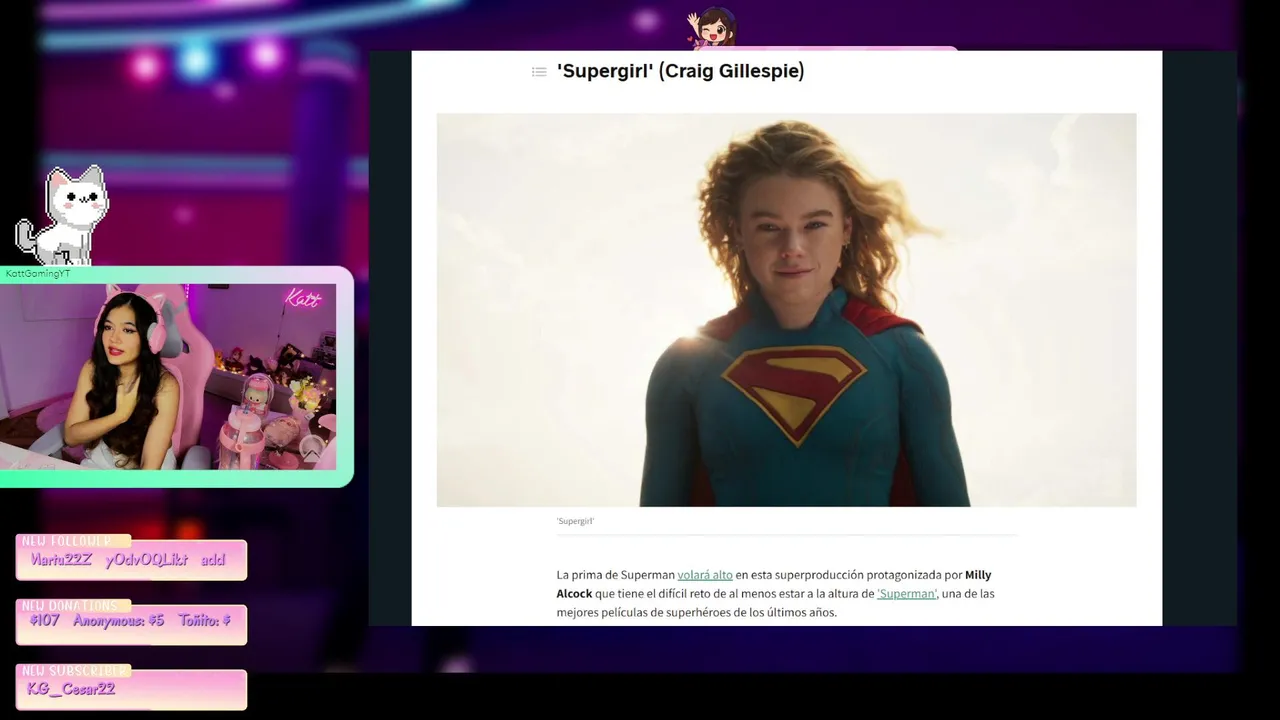Follow the 'volará alto' link

click(x=705, y=575)
